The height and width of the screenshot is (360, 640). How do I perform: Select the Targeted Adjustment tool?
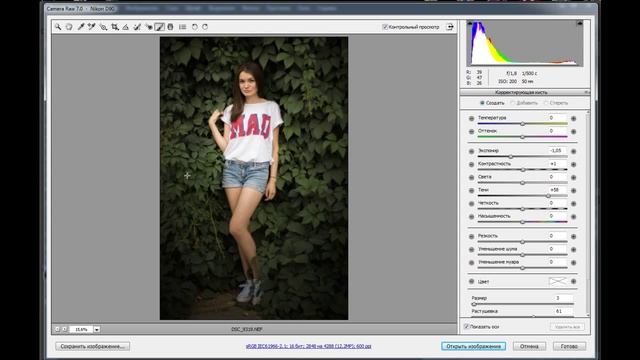(x=103, y=27)
